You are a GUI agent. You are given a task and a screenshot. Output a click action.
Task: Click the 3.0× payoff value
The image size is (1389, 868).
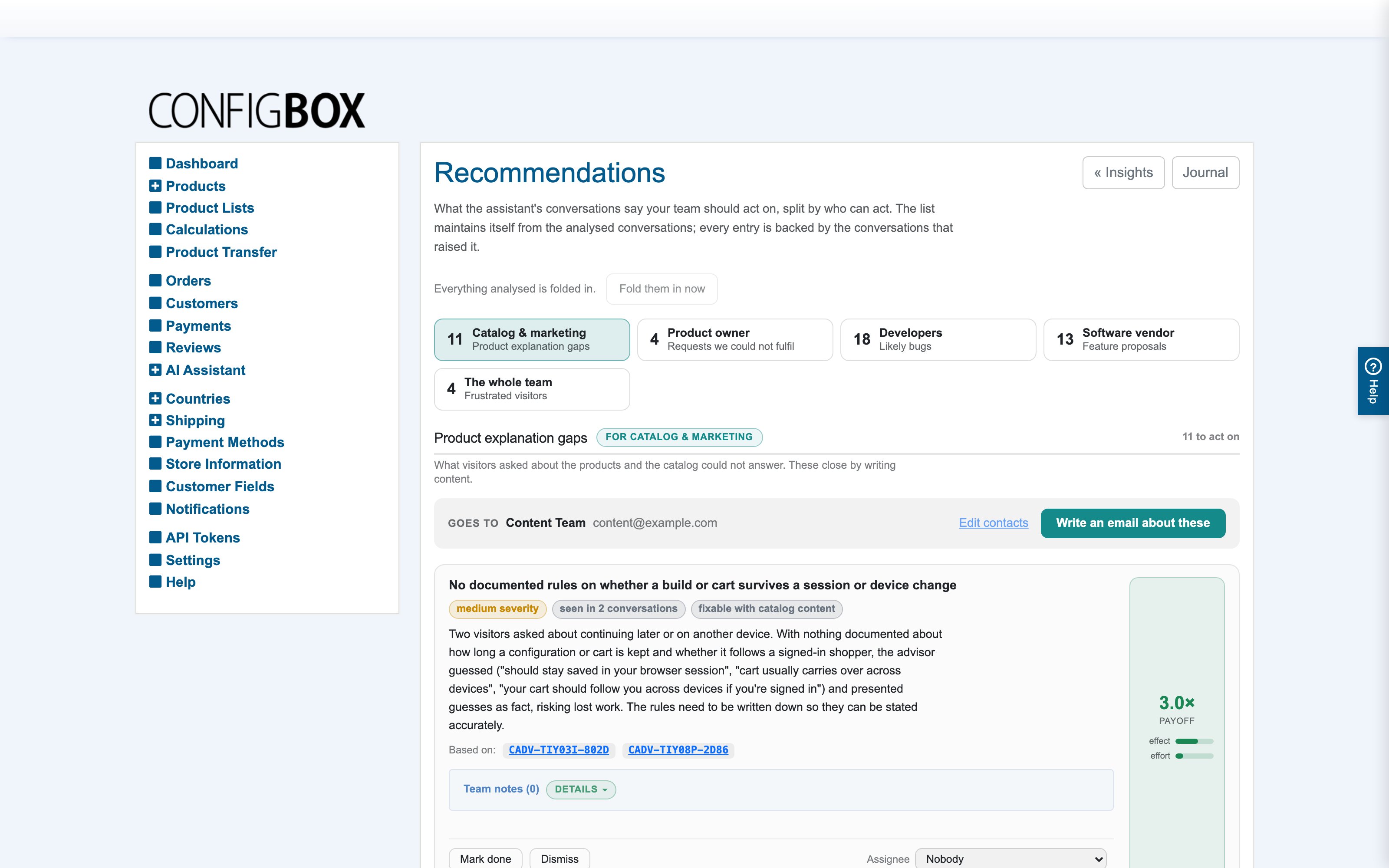point(1177,703)
